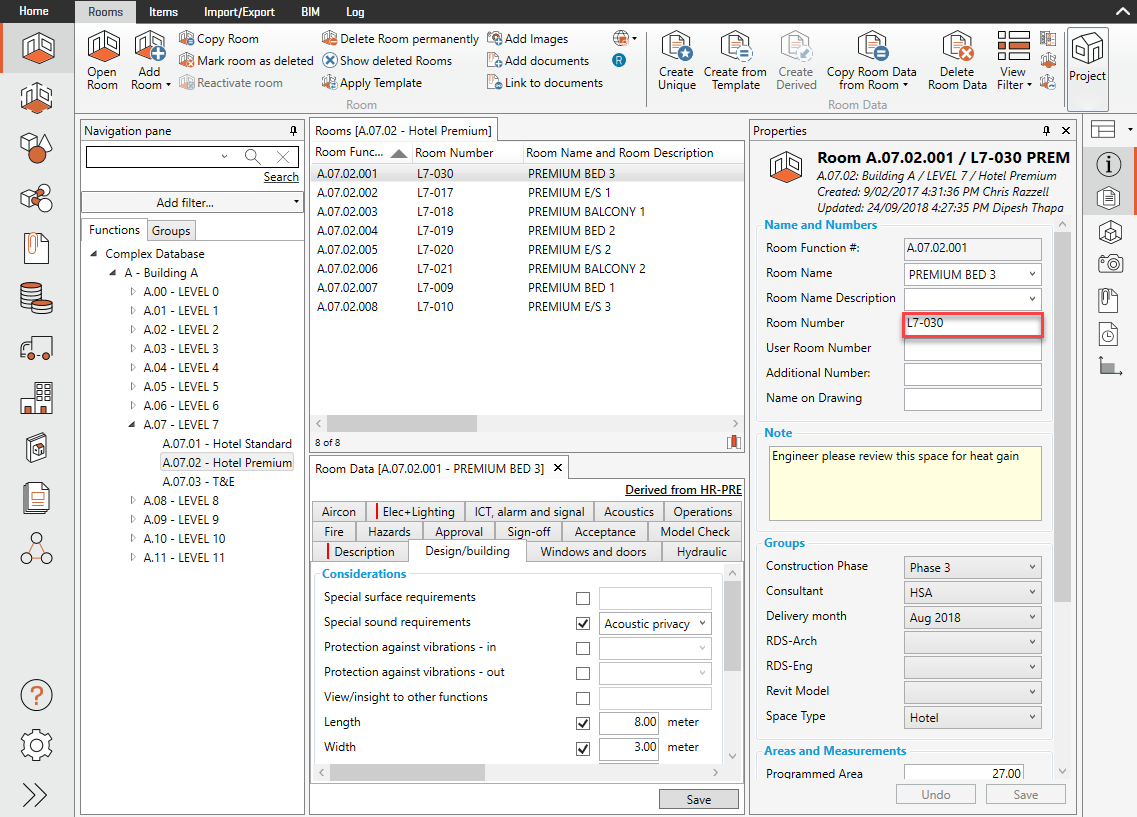Uncheck Special sound requirements
Image resolution: width=1137 pixels, height=817 pixels.
point(583,623)
